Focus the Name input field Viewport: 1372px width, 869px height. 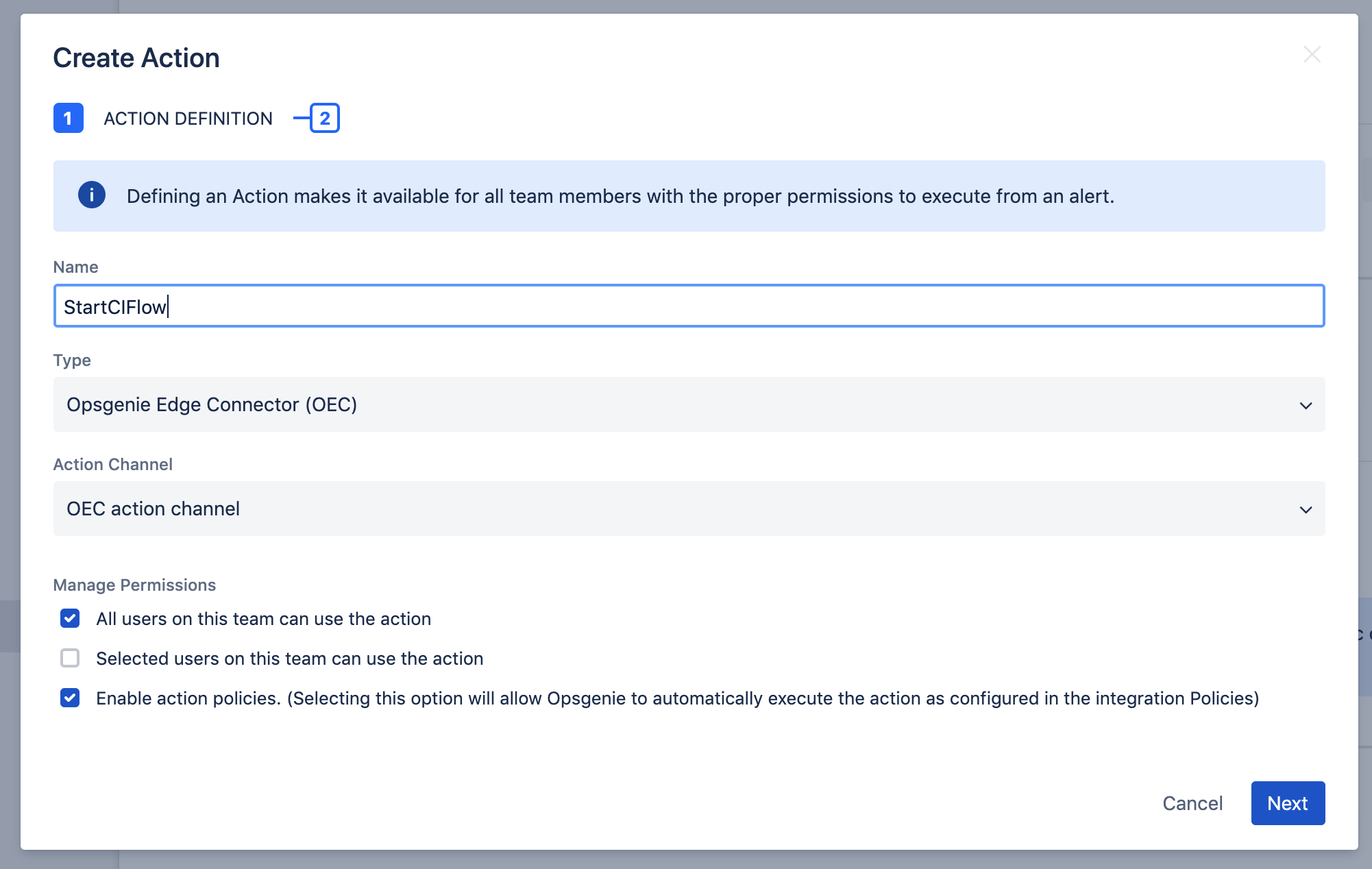pyautogui.click(x=689, y=306)
